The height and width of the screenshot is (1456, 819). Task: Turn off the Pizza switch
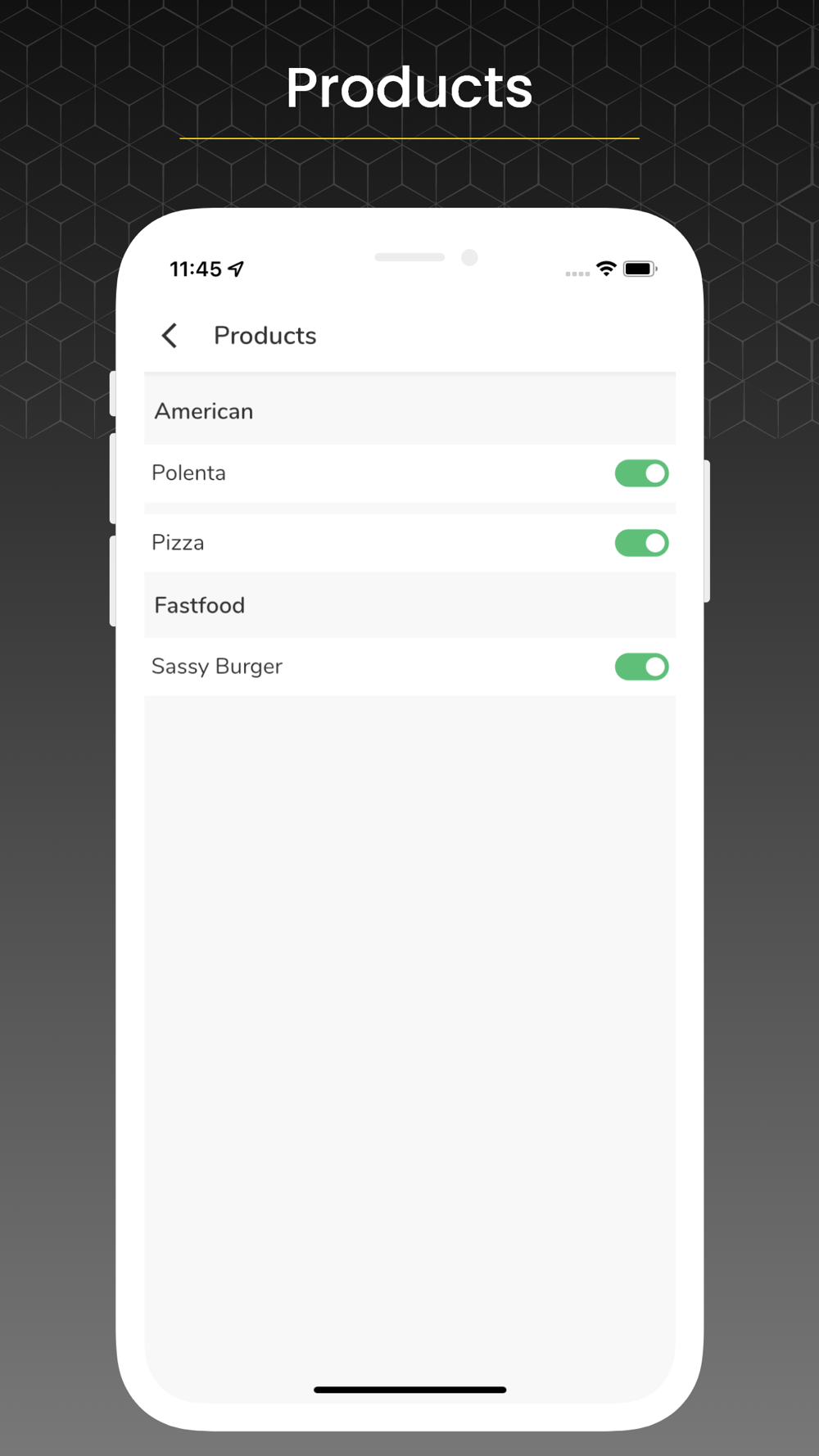(642, 543)
